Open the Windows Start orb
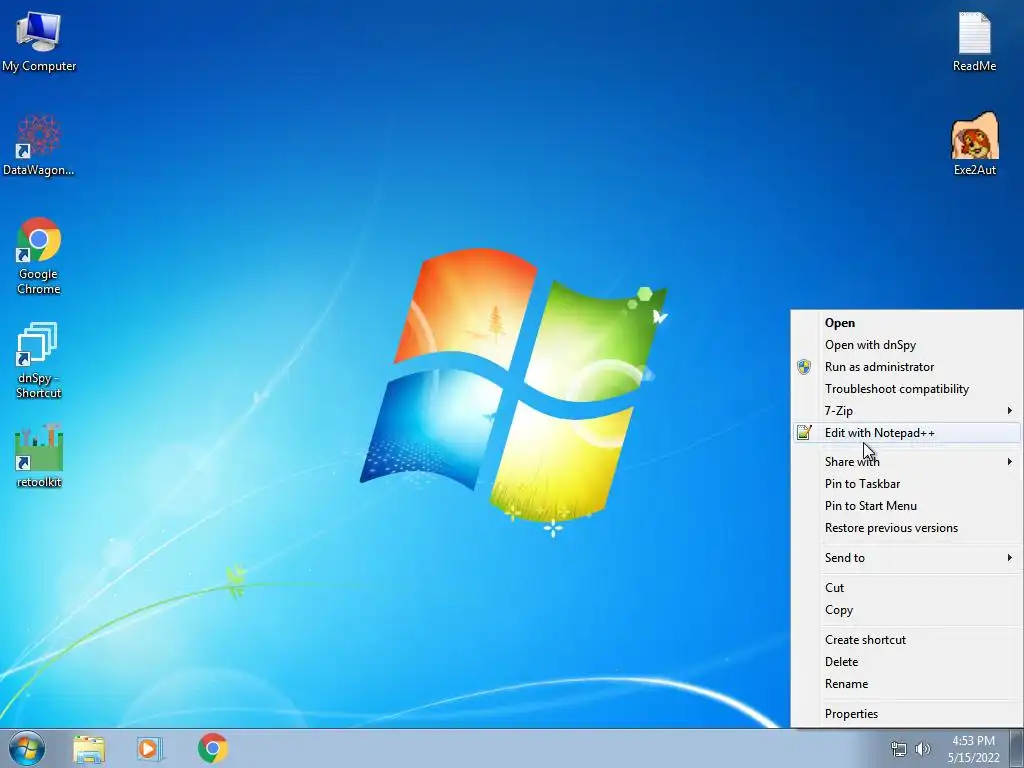1024x768 pixels. (x=27, y=748)
